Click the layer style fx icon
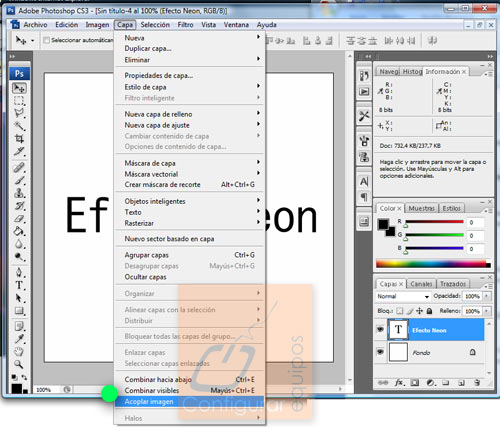Viewport: 500px width, 427px height. [399, 382]
